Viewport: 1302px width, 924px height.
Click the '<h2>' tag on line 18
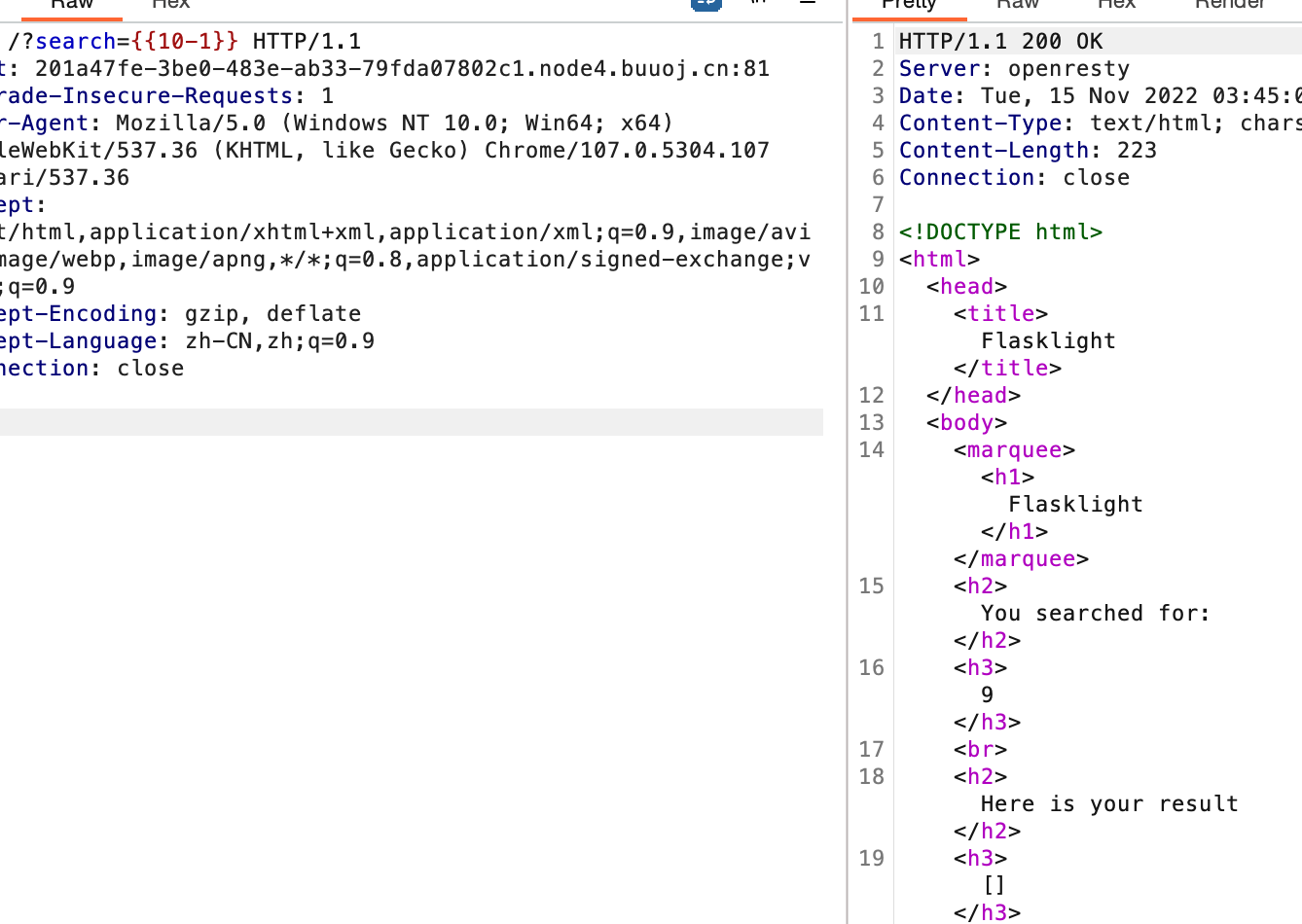coord(980,776)
